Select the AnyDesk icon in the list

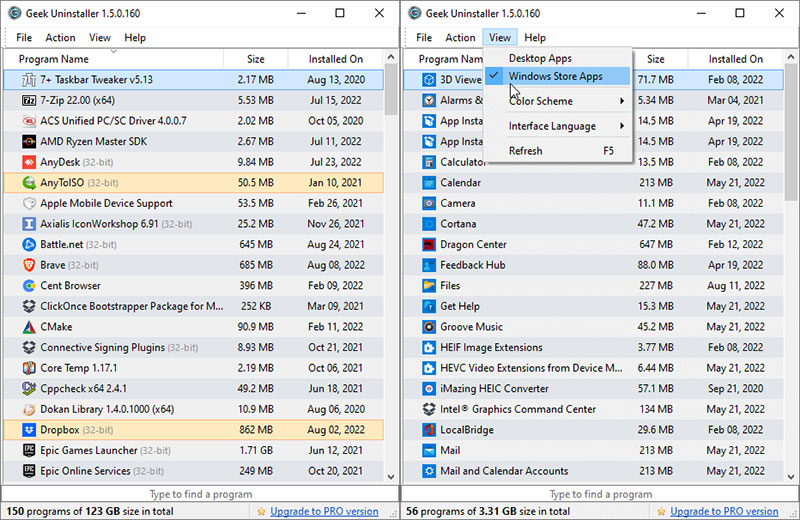tap(29, 162)
